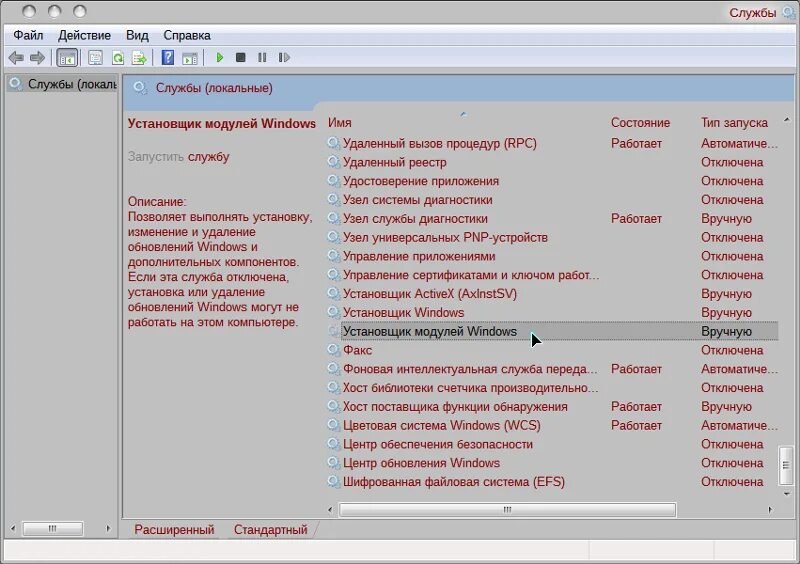Switch to the Расширенный tab

pyautogui.click(x=174, y=530)
